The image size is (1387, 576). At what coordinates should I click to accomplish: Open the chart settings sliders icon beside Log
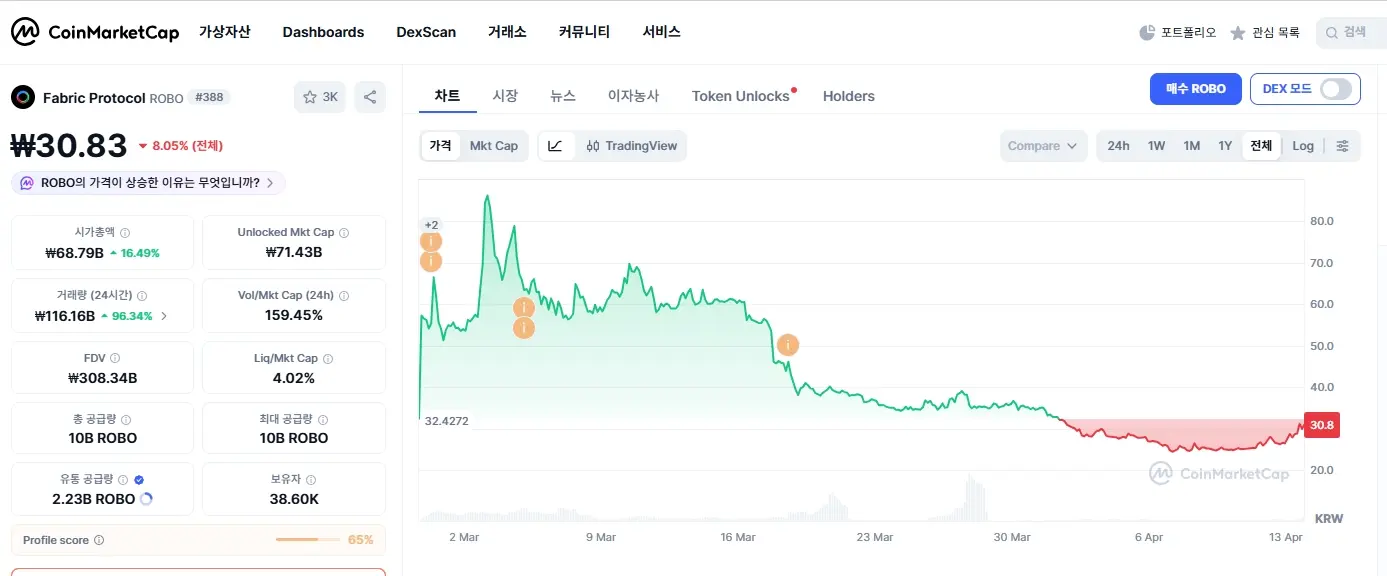(x=1341, y=145)
